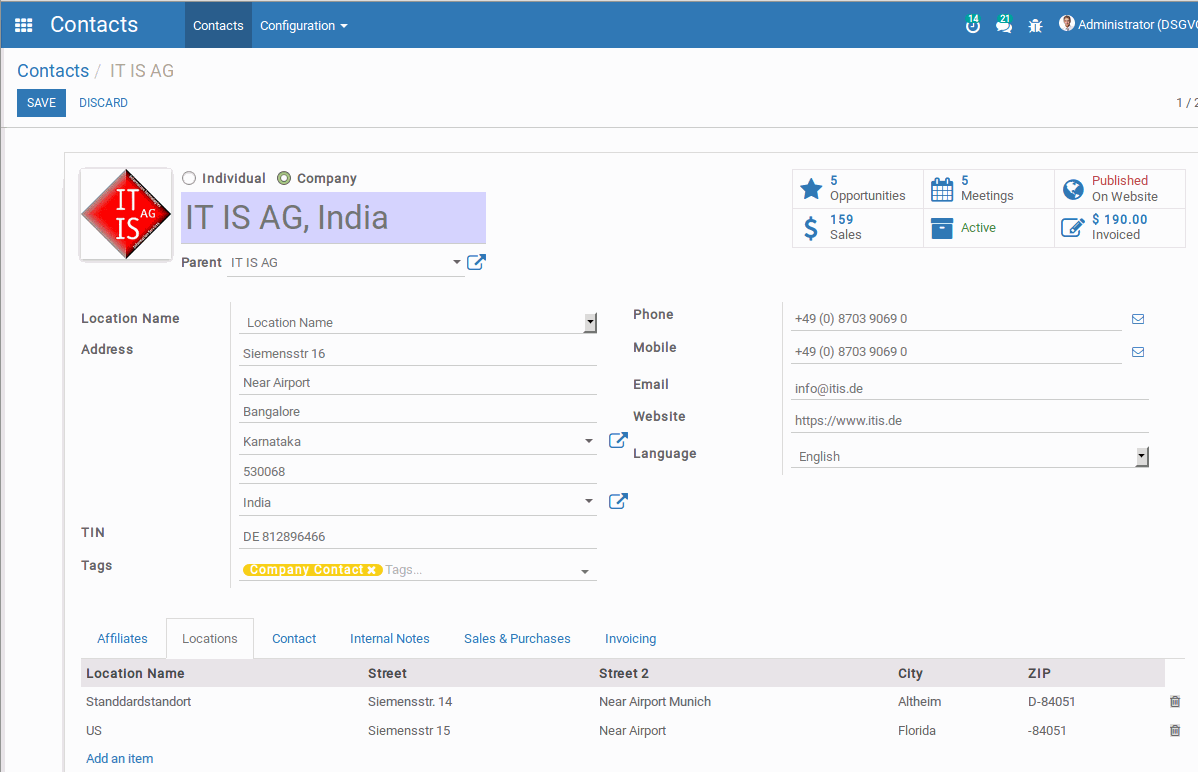Sort by the Street column header
This screenshot has height=772, width=1198.
[x=387, y=673]
